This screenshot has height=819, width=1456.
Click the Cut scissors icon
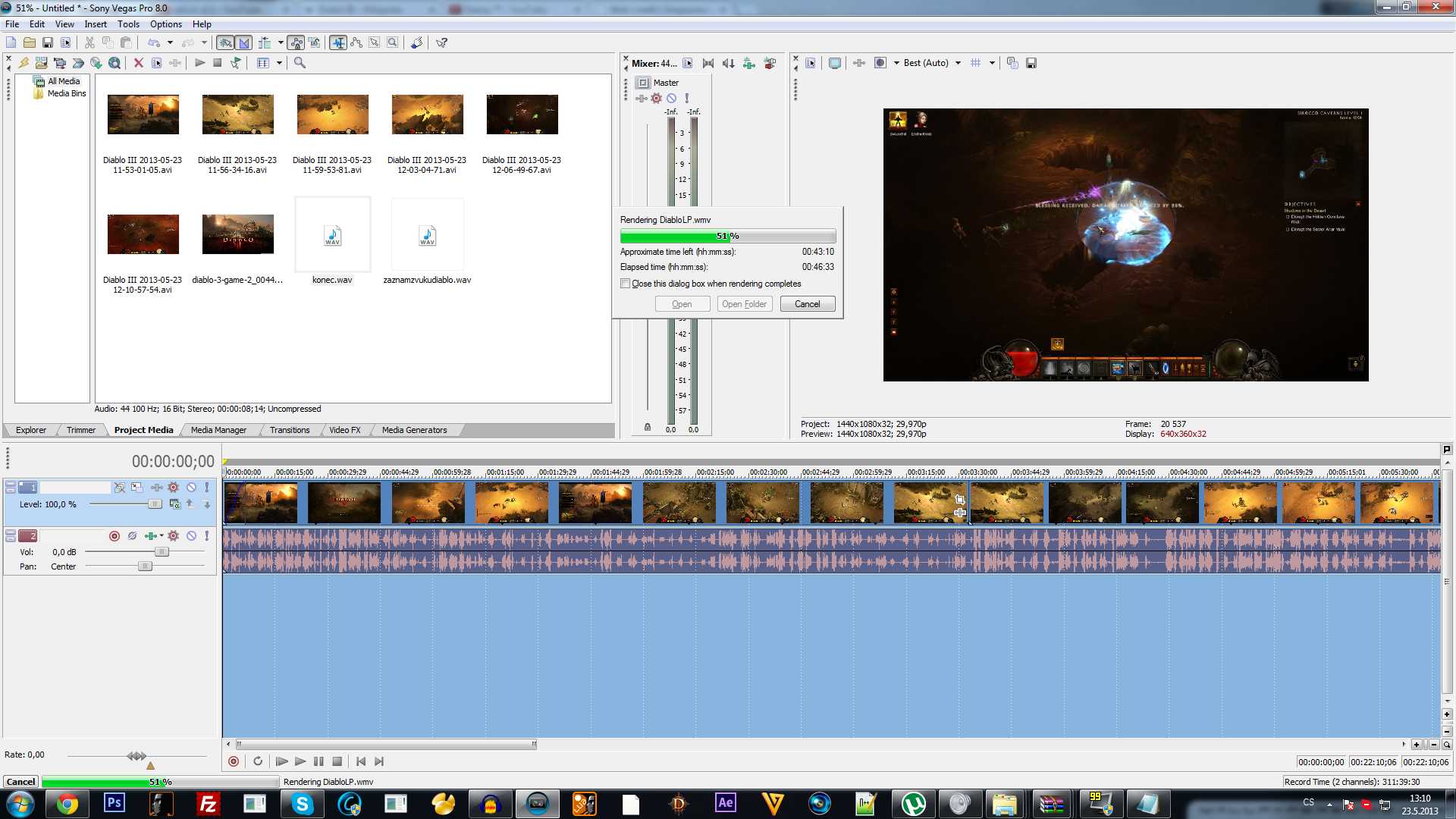tap(89, 43)
